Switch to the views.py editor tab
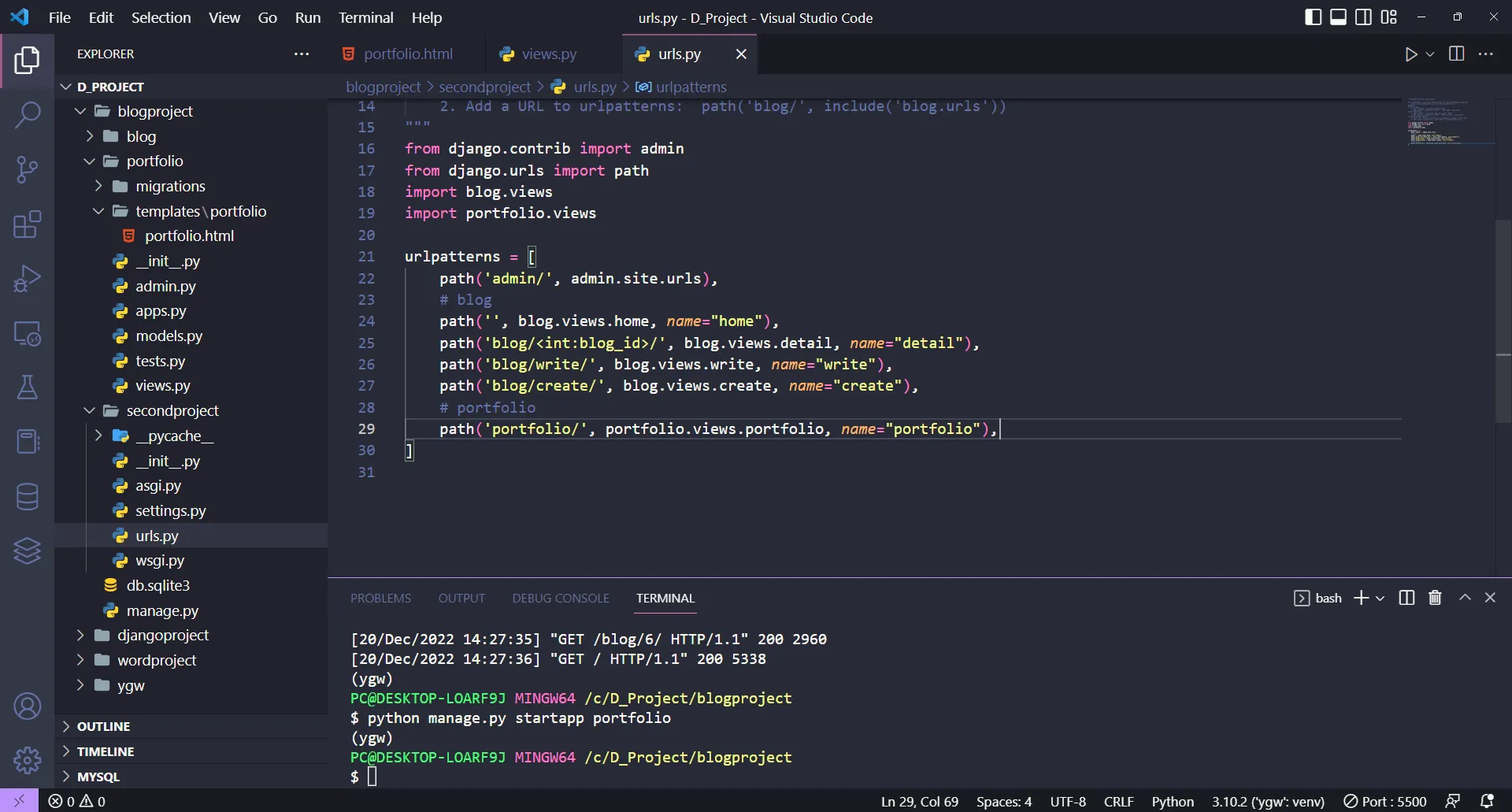 point(548,54)
